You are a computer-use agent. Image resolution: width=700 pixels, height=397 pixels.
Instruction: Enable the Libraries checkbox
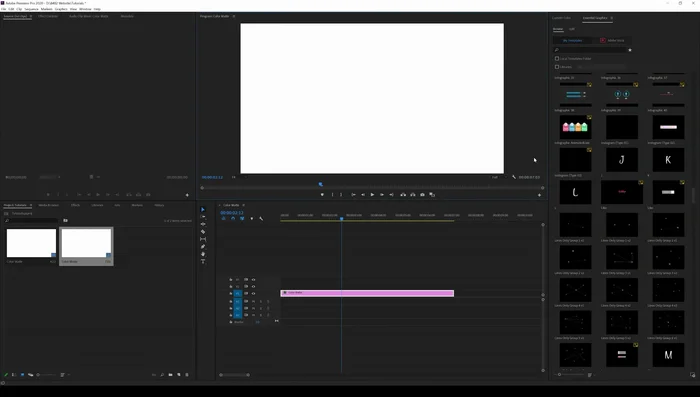pyautogui.click(x=557, y=67)
